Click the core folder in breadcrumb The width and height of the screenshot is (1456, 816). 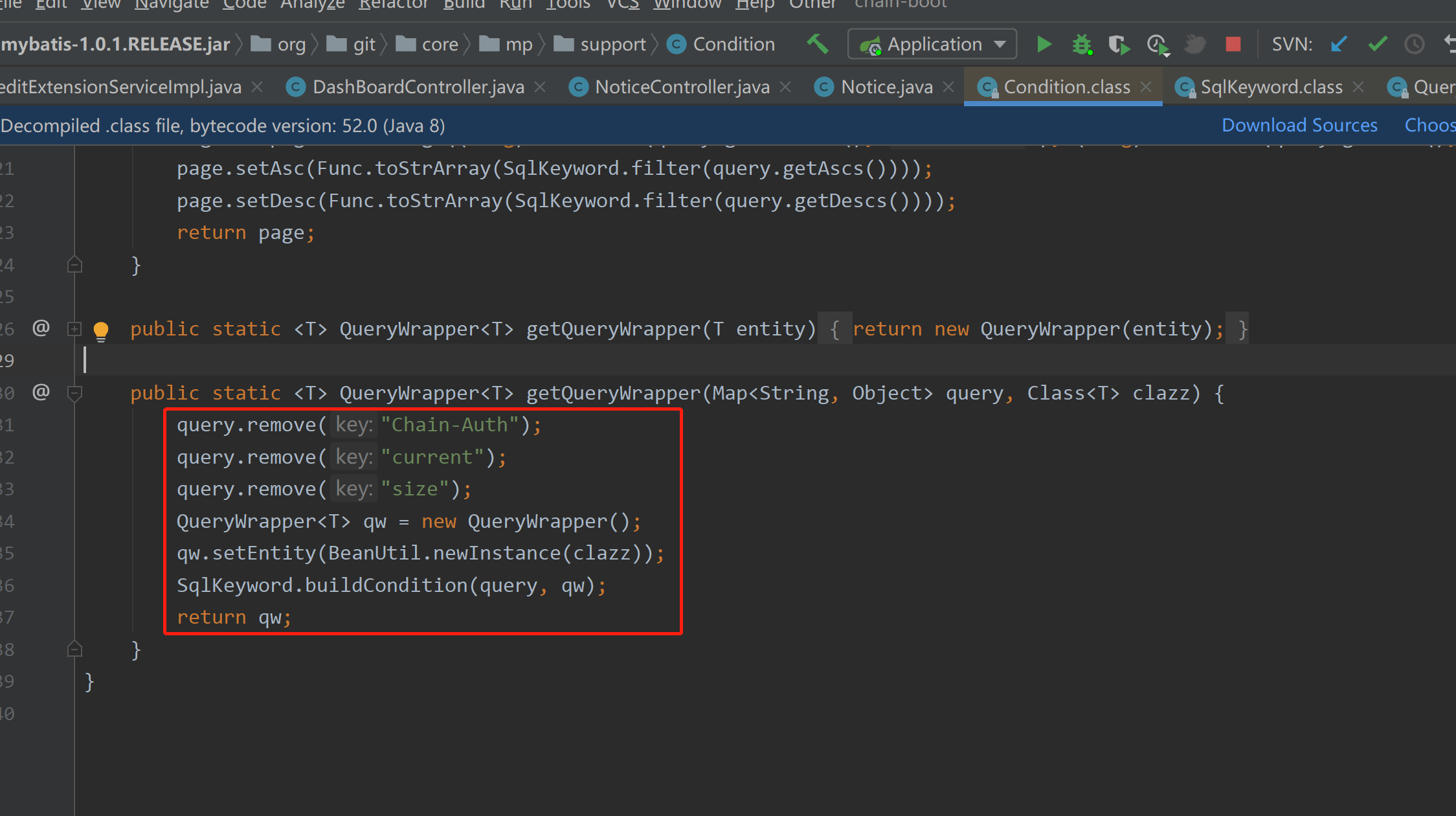427,44
